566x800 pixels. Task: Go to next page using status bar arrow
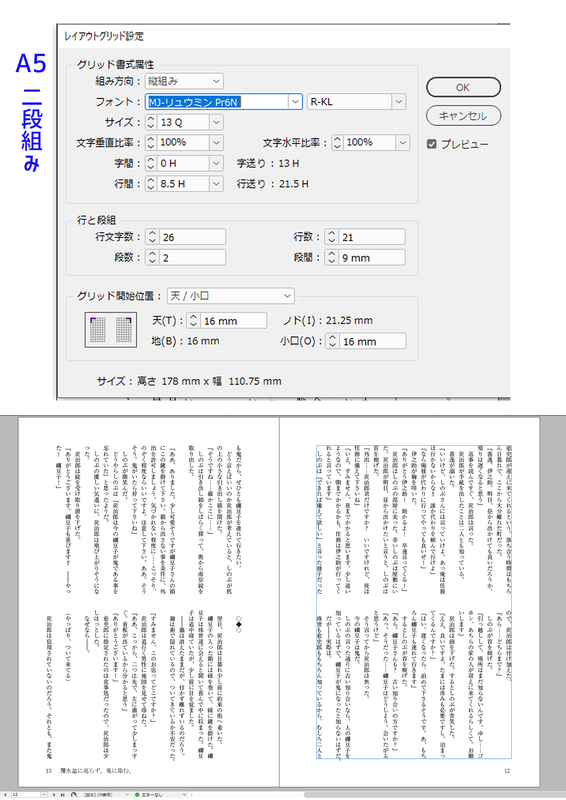coord(55,795)
